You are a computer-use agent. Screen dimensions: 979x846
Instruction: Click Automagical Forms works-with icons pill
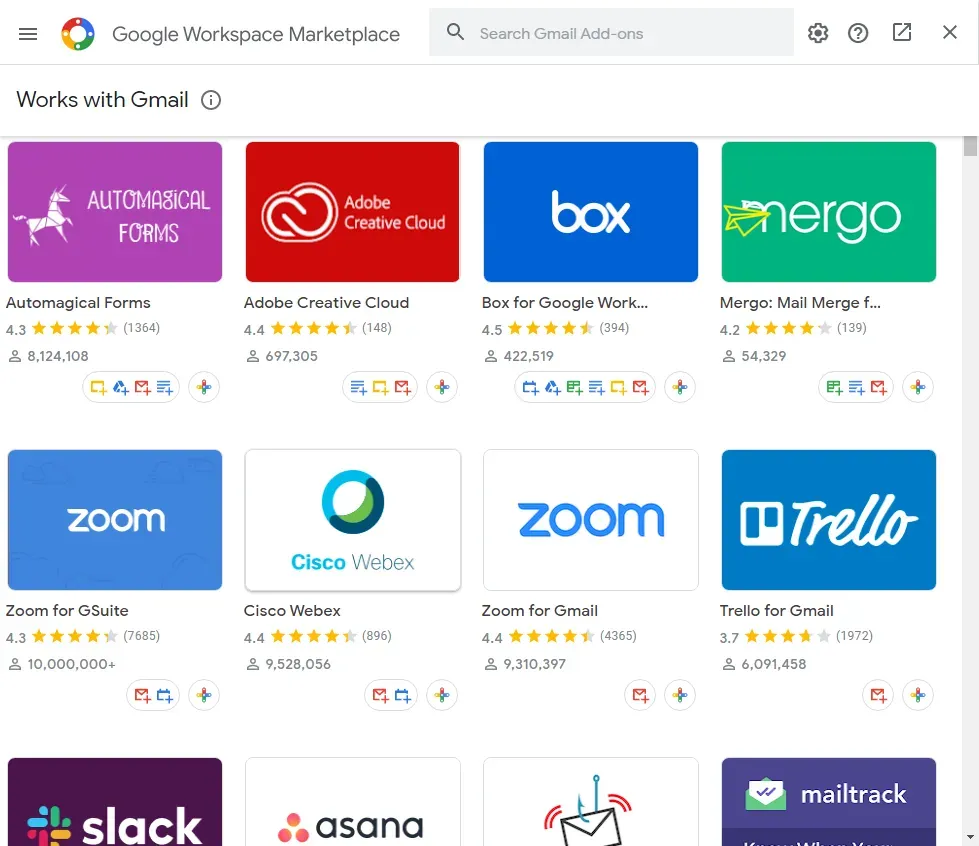click(x=131, y=387)
